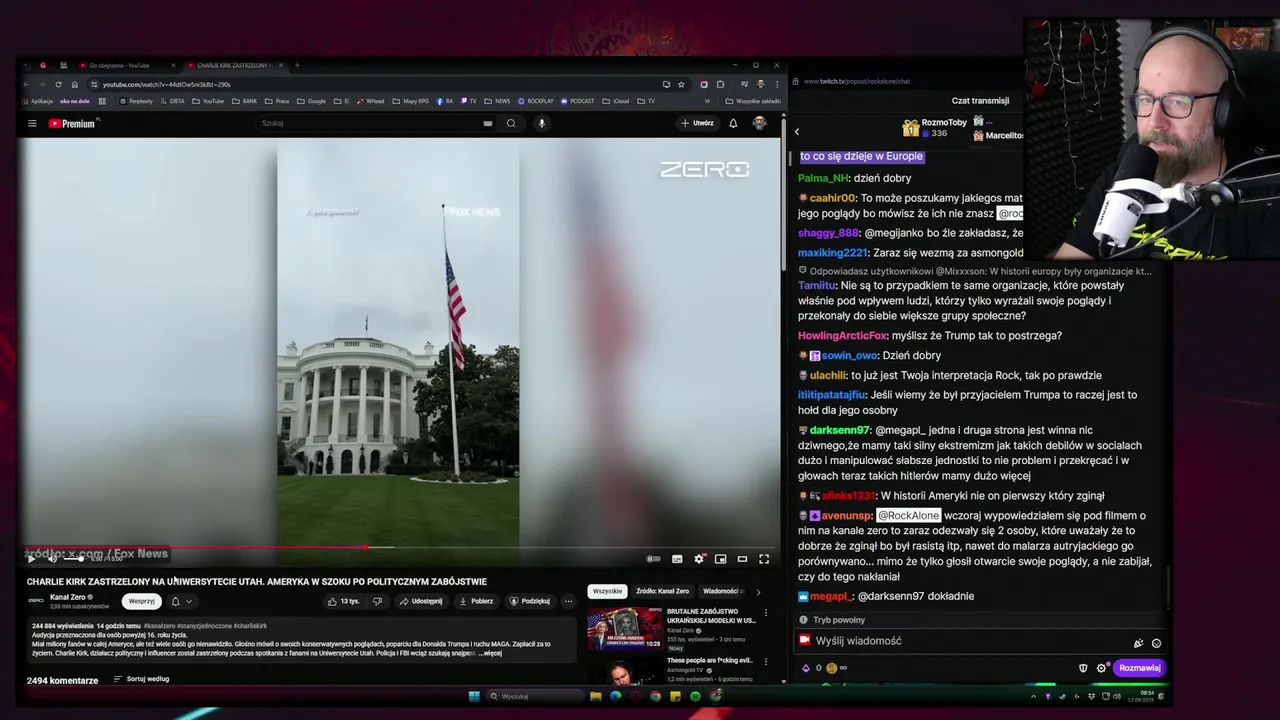Viewport: 1280px width, 720px height.
Task: Open video player settings gear
Action: pos(699,559)
